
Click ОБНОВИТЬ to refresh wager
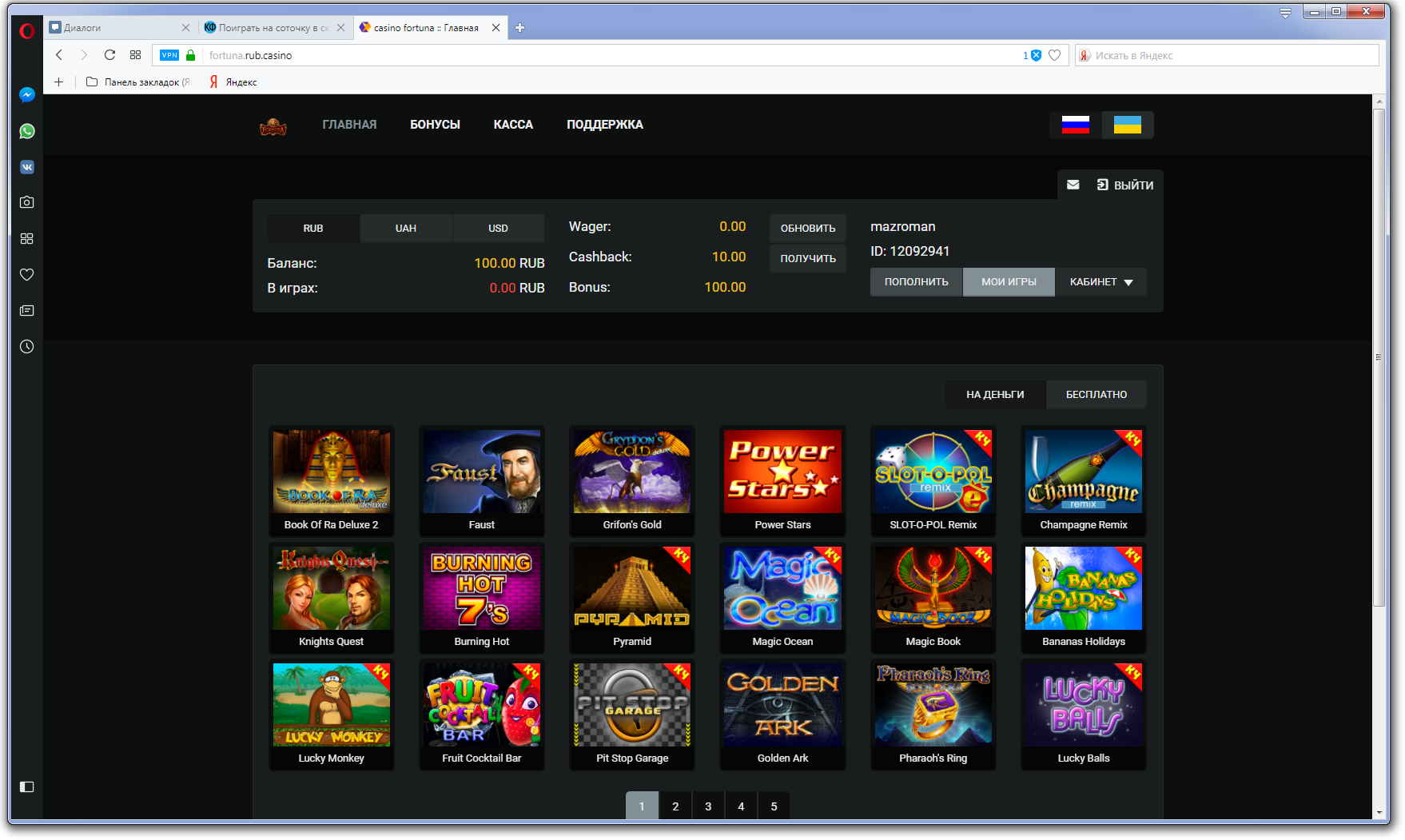click(x=808, y=228)
